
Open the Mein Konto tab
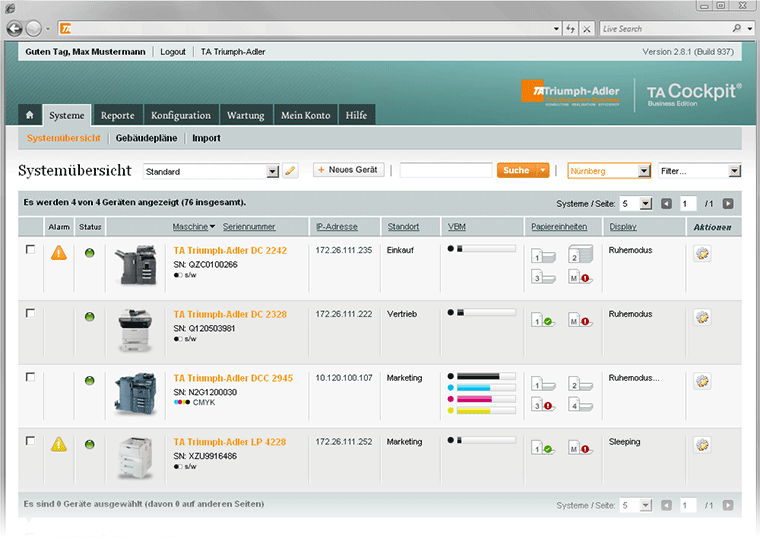(x=305, y=115)
